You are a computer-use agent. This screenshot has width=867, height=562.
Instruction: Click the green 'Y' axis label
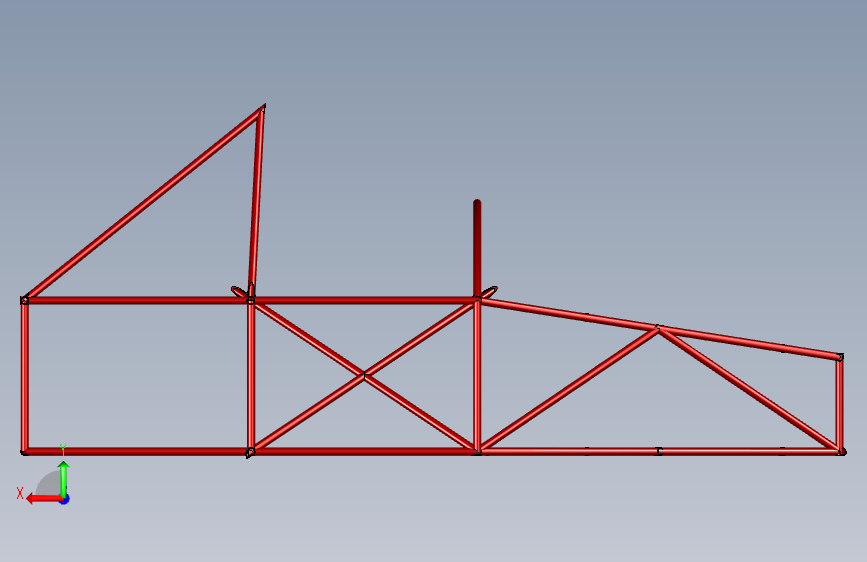[x=63, y=450]
